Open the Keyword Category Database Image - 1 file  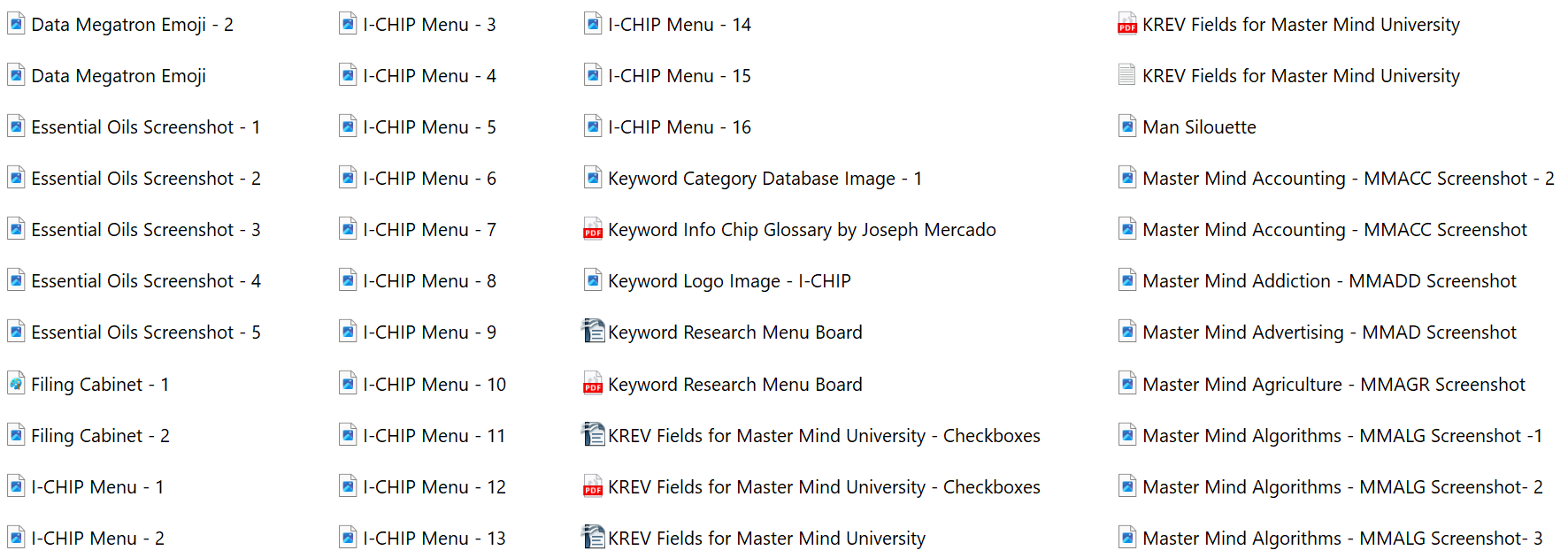coord(765,179)
